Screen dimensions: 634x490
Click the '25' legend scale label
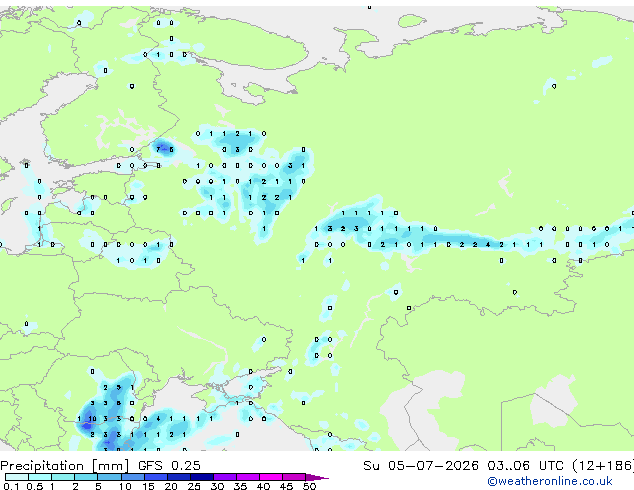point(194,486)
